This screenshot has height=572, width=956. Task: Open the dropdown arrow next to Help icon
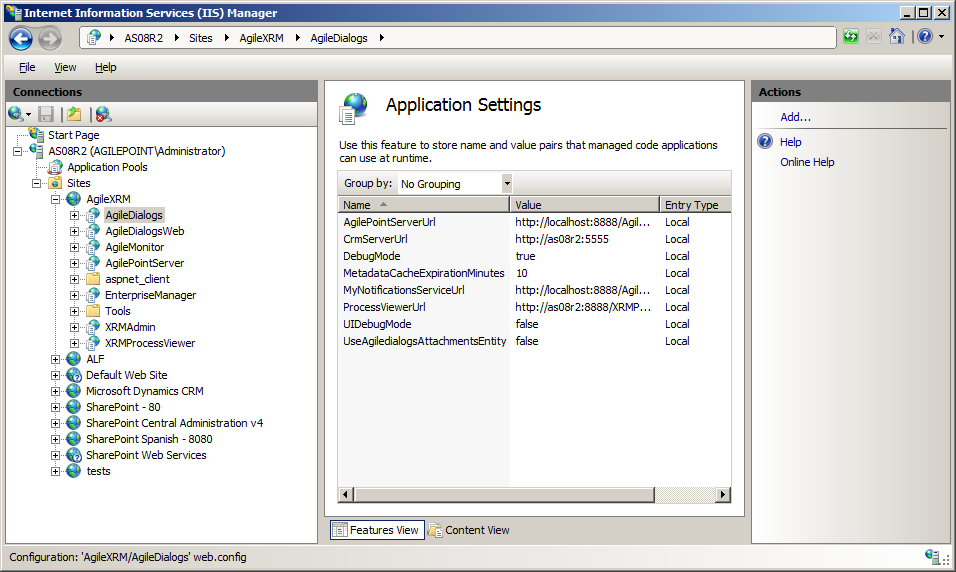coord(941,37)
